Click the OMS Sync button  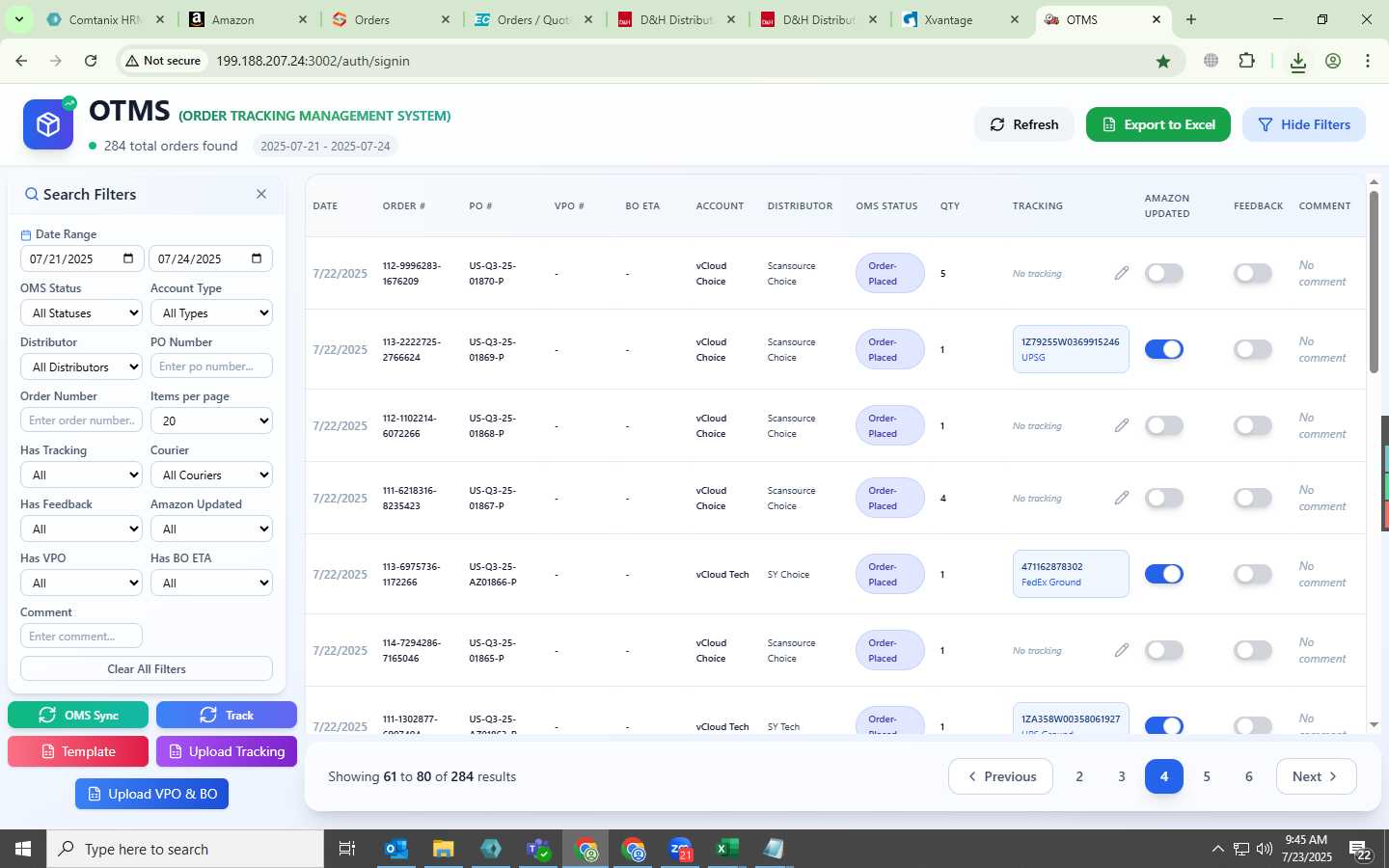(78, 715)
